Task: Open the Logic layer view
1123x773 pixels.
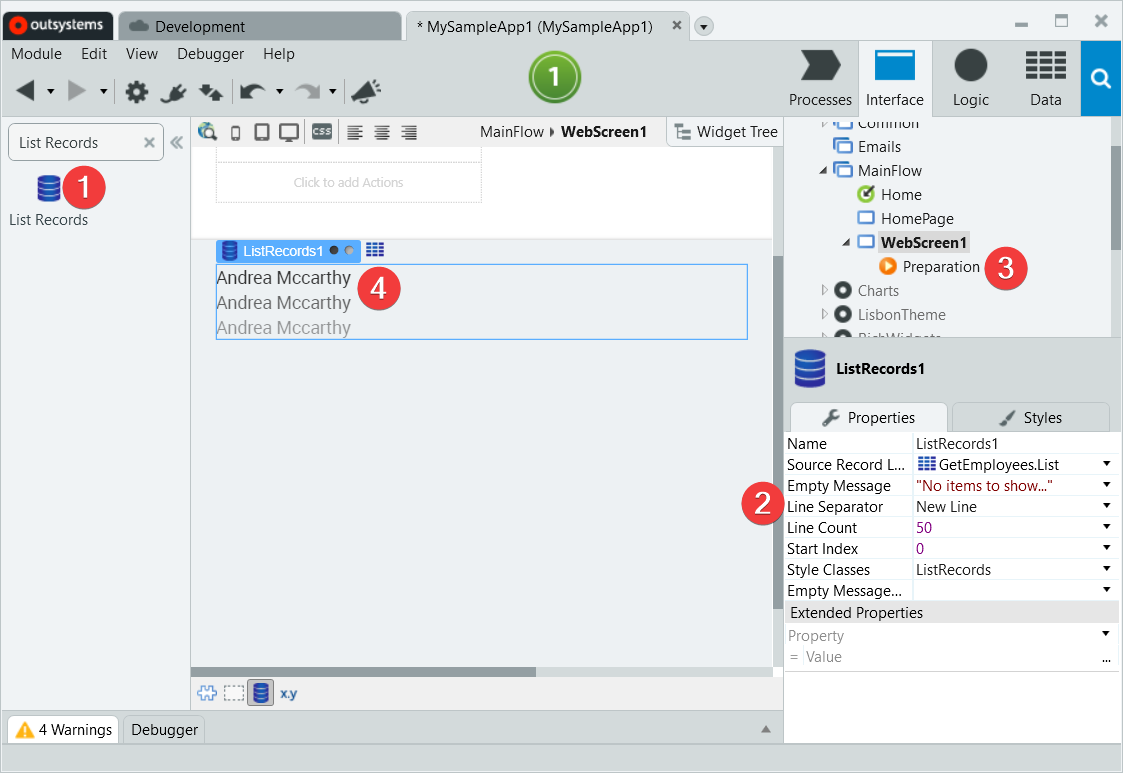Action: click(969, 78)
